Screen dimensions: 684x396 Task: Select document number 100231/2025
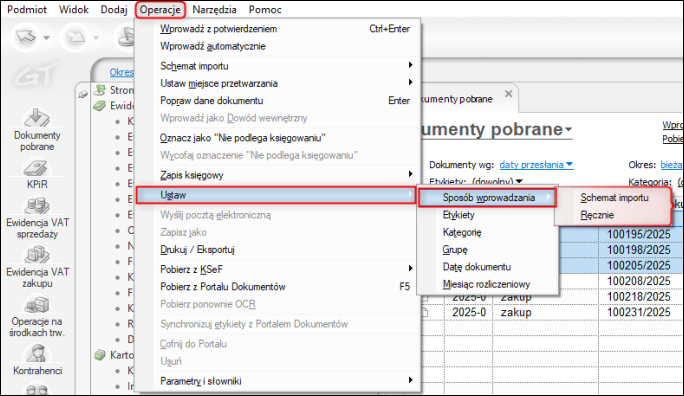pyautogui.click(x=639, y=312)
